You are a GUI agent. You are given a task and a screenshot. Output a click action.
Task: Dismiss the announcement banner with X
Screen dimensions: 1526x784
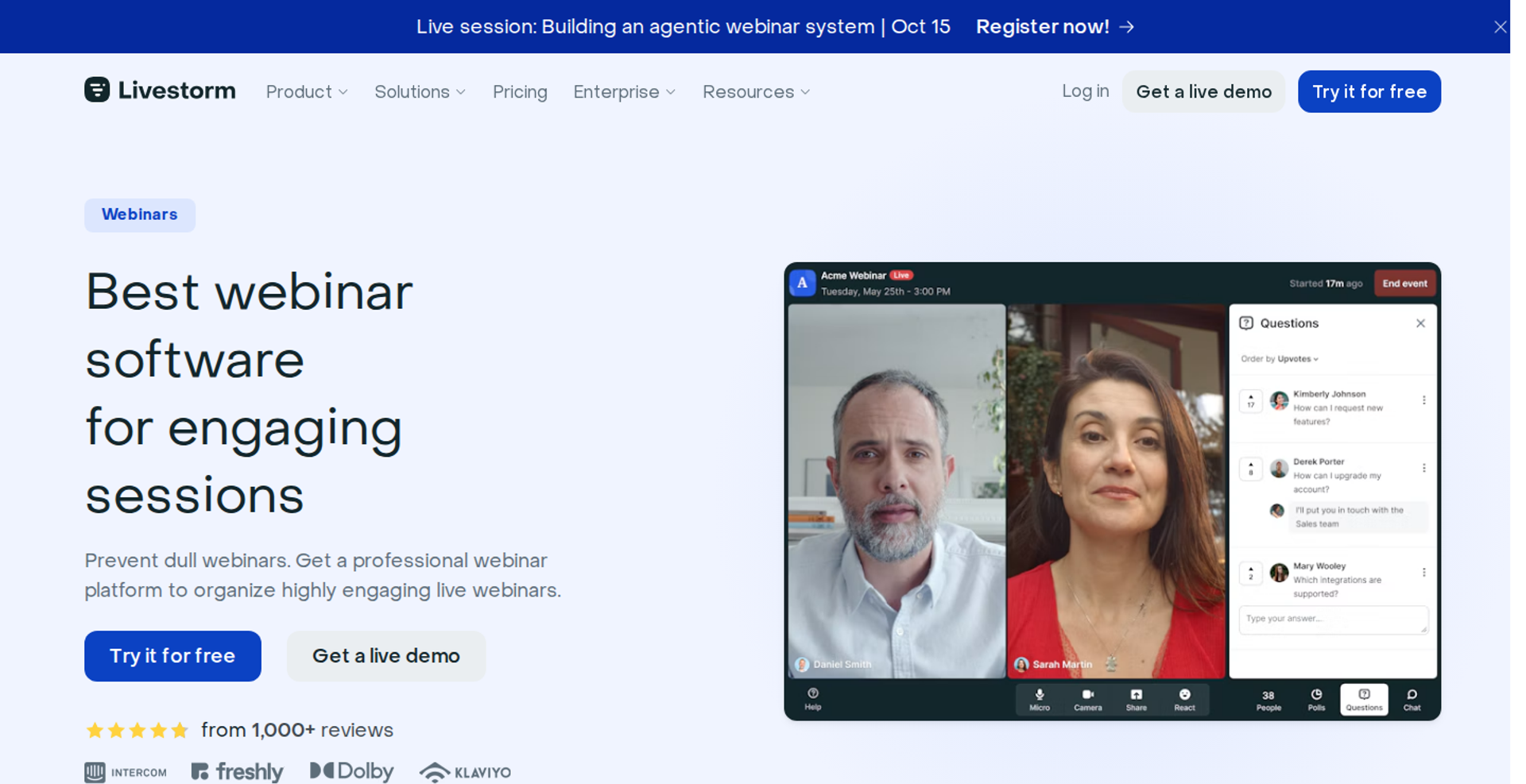pyautogui.click(x=1500, y=27)
